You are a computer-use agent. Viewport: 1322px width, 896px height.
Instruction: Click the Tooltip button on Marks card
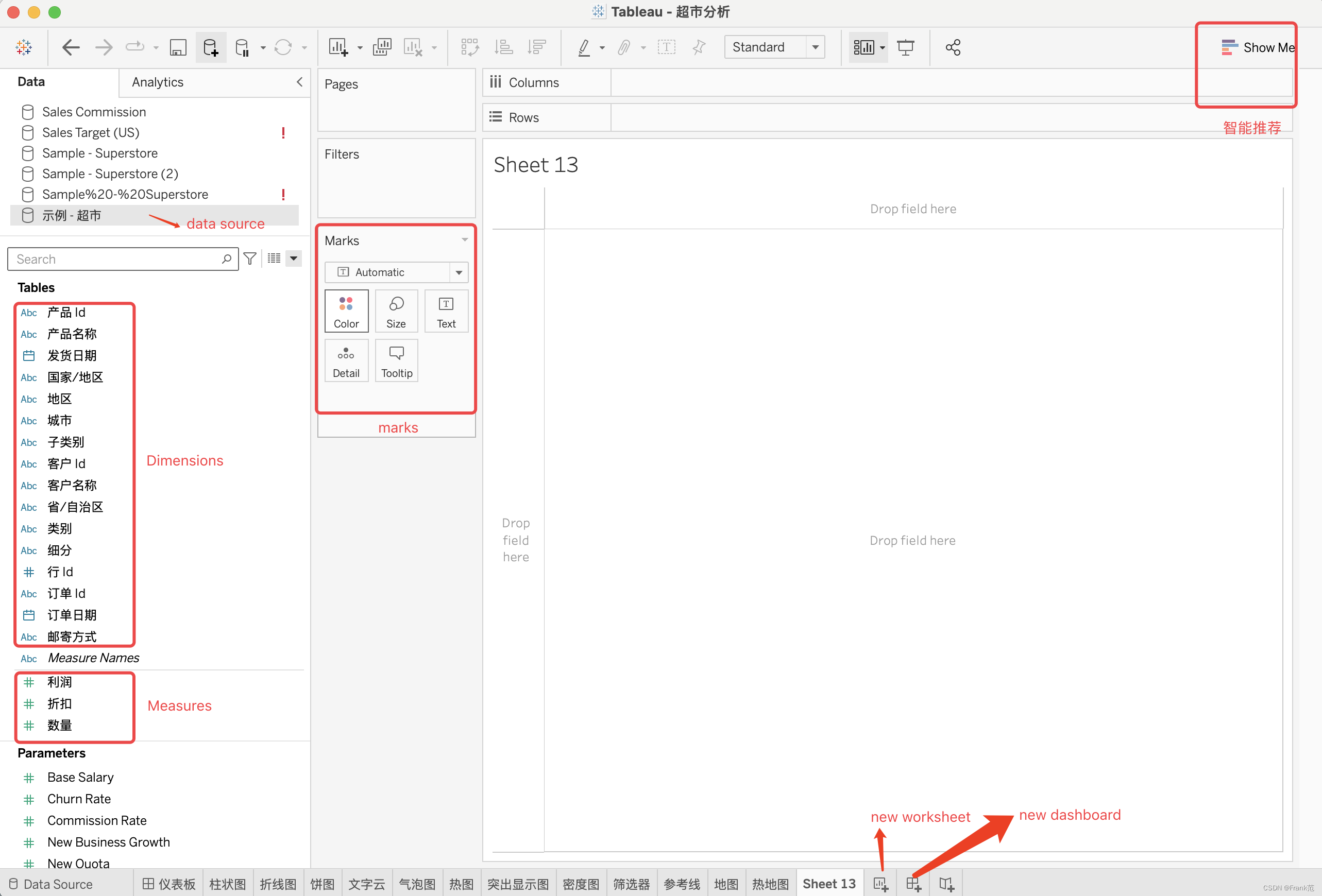click(396, 360)
